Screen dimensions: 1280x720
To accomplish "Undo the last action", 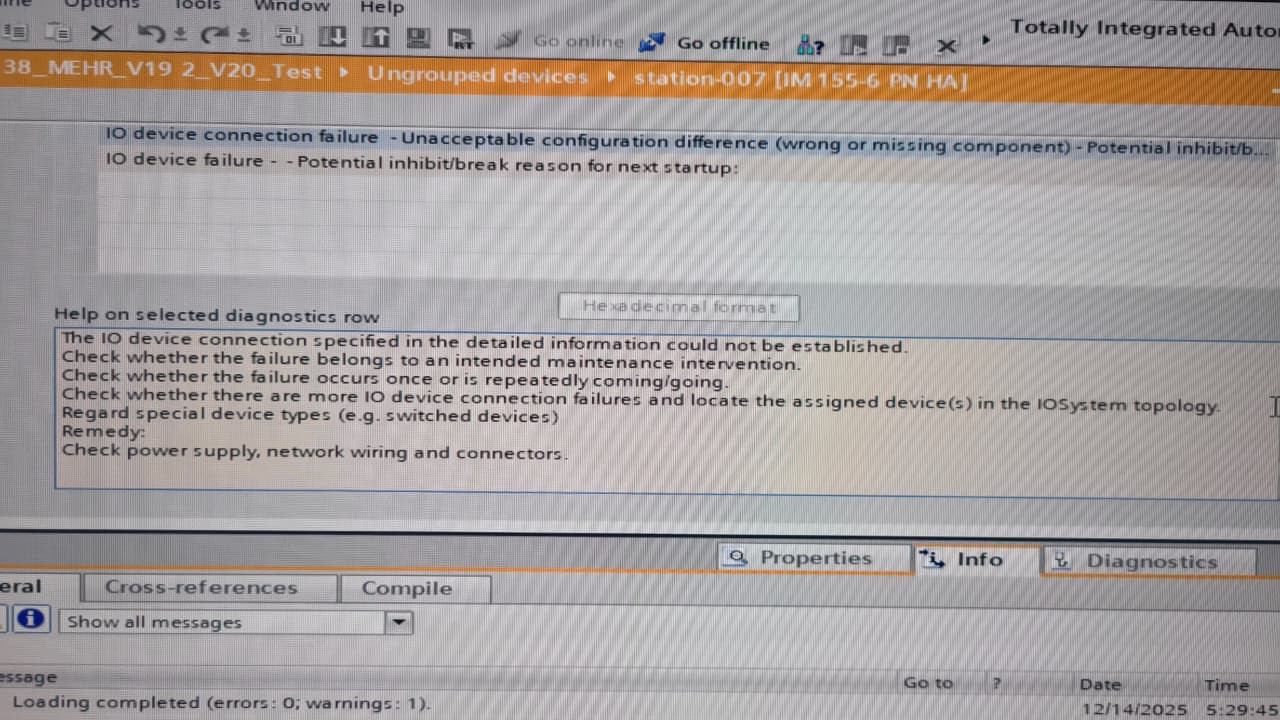I will point(150,35).
